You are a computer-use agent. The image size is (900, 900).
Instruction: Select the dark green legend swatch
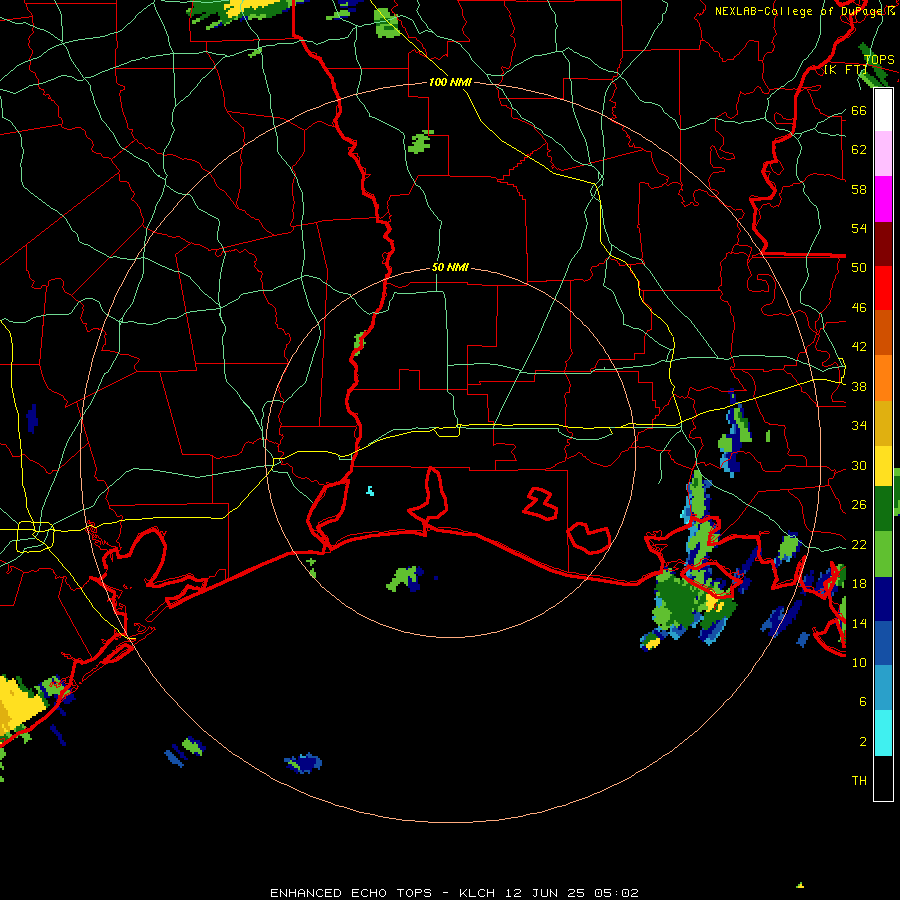(x=883, y=509)
